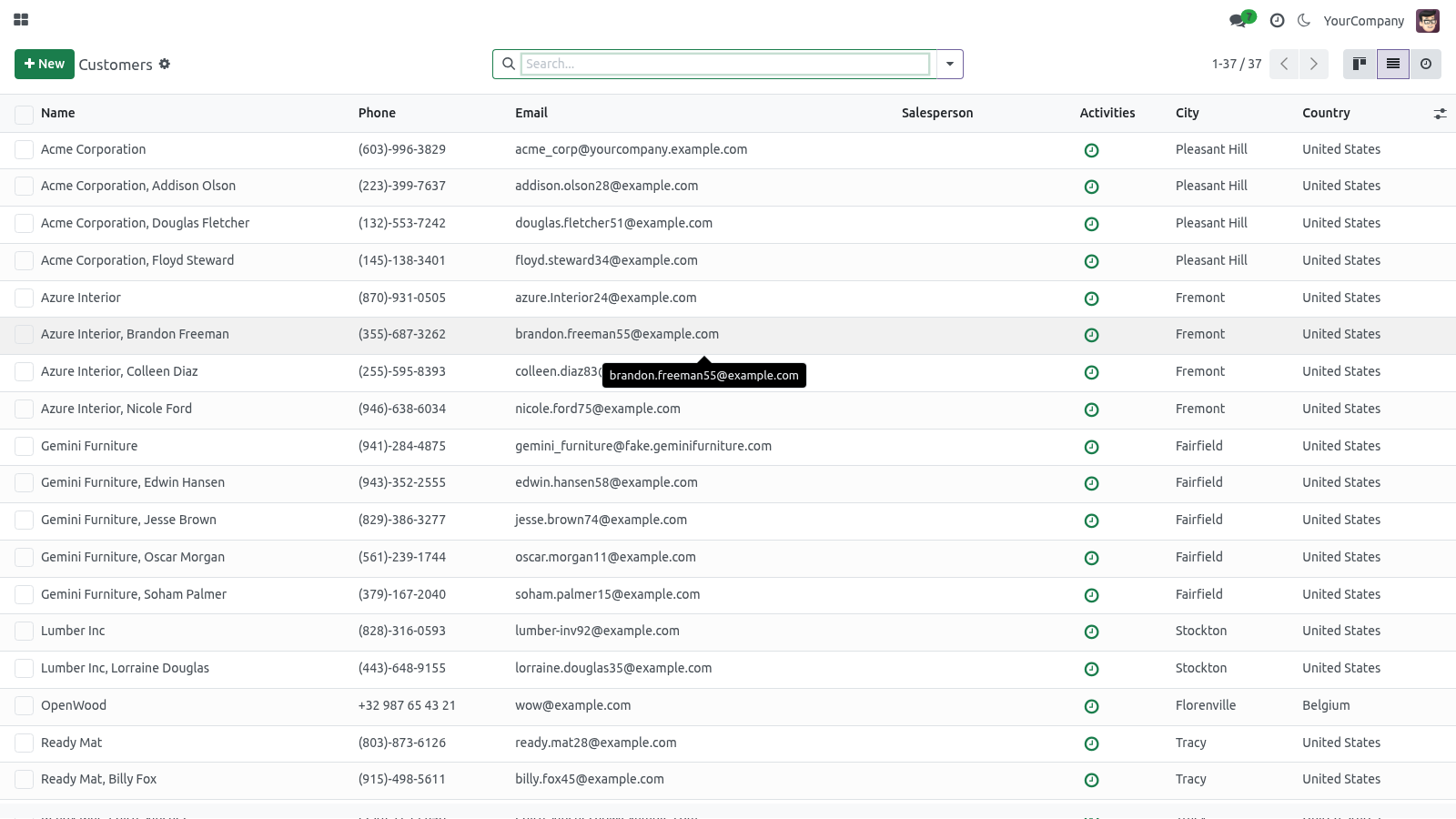This screenshot has width=1456, height=819.
Task: Create a new customer with New button
Action: point(45,64)
